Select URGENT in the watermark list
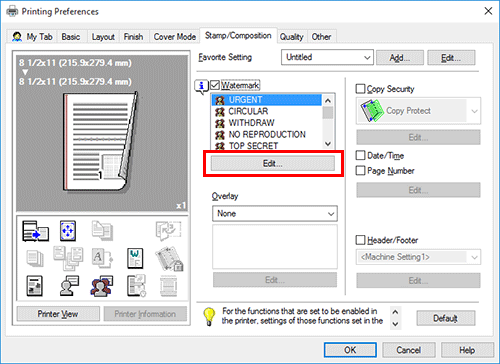The image size is (500, 364). click(x=267, y=100)
